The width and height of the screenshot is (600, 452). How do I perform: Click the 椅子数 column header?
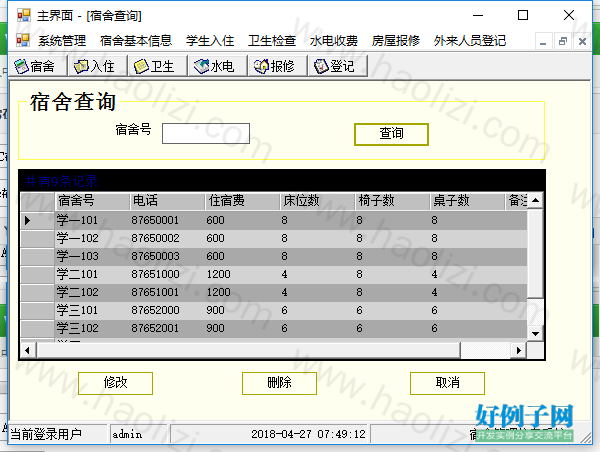pyautogui.click(x=392, y=201)
